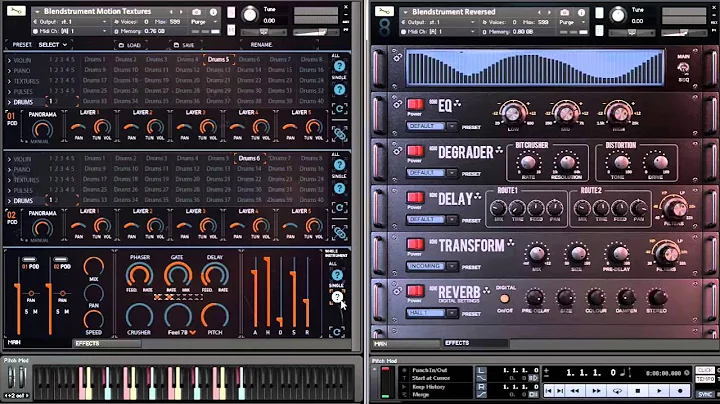Screen dimensions: 720x404
Task: Click the chain link icon in Pod 02
Action: click(x=340, y=233)
